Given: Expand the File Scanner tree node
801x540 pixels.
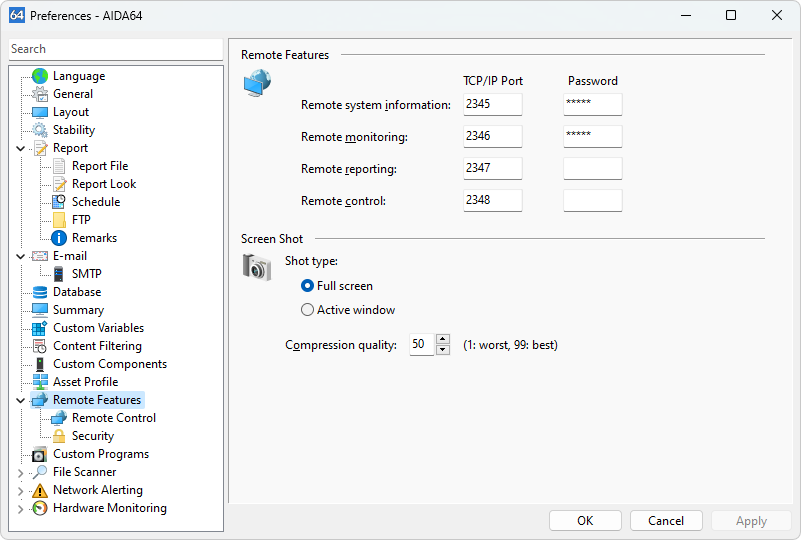Looking at the screenshot, I should pyautogui.click(x=21, y=472).
